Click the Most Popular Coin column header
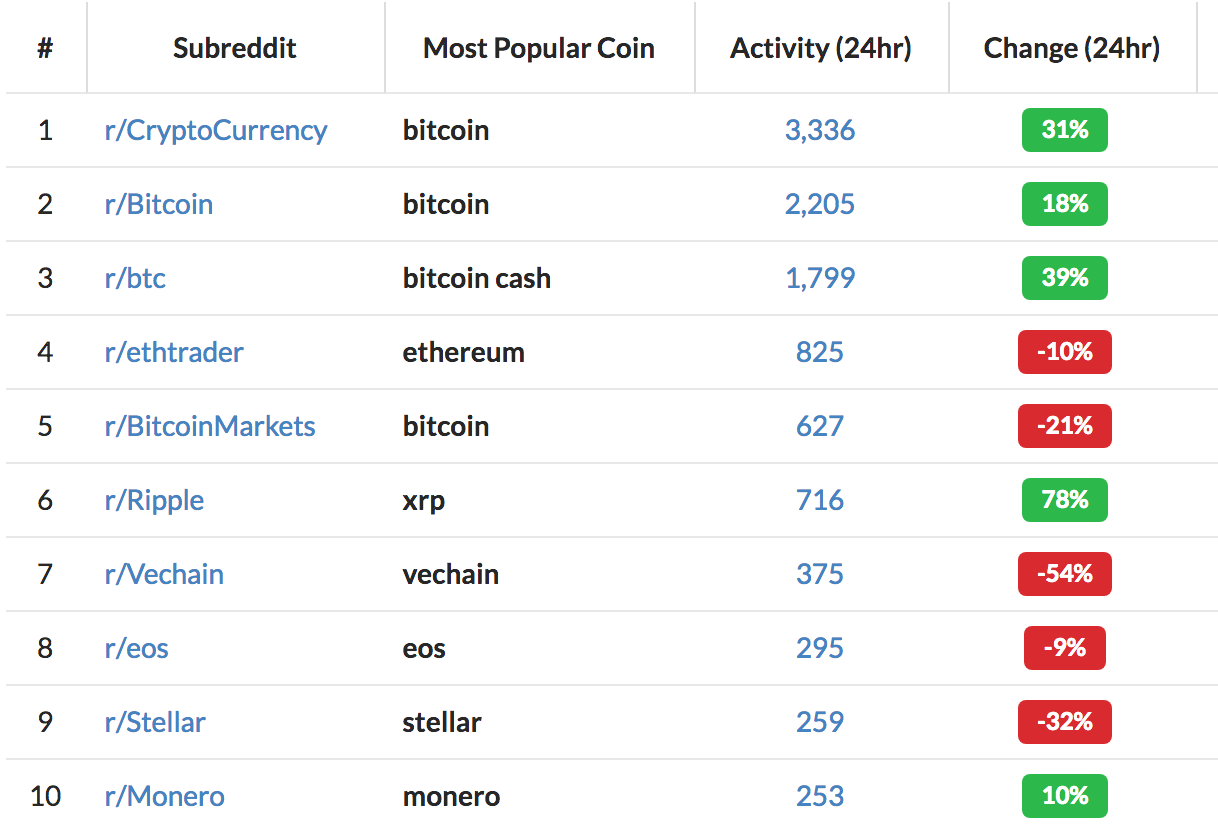1218x830 pixels. tap(539, 48)
